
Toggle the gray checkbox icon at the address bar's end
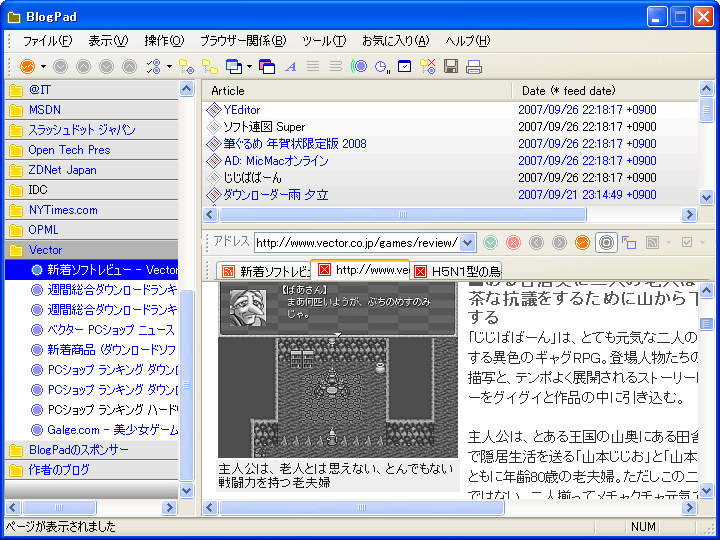(687, 242)
